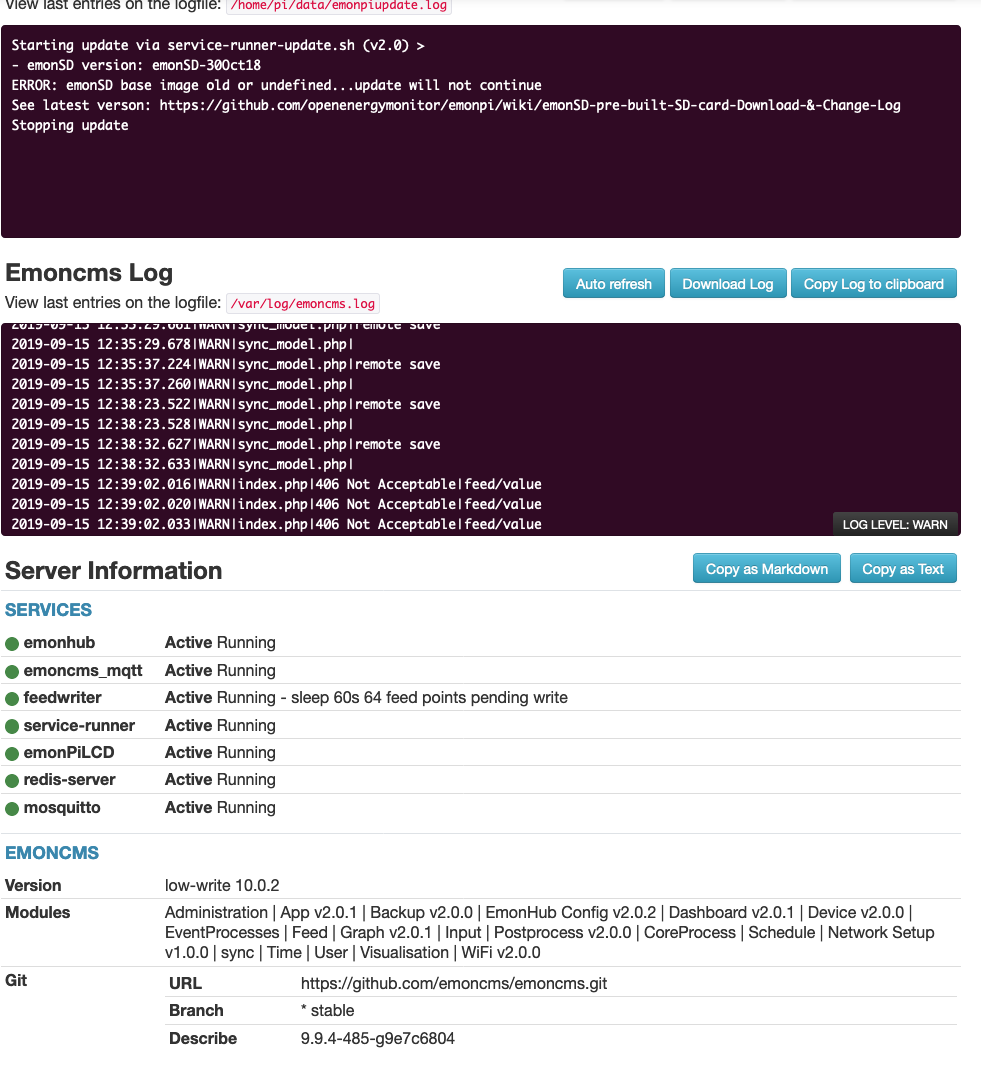Download the Emoncms log file
The width and height of the screenshot is (981, 1079).
pyautogui.click(x=728, y=284)
